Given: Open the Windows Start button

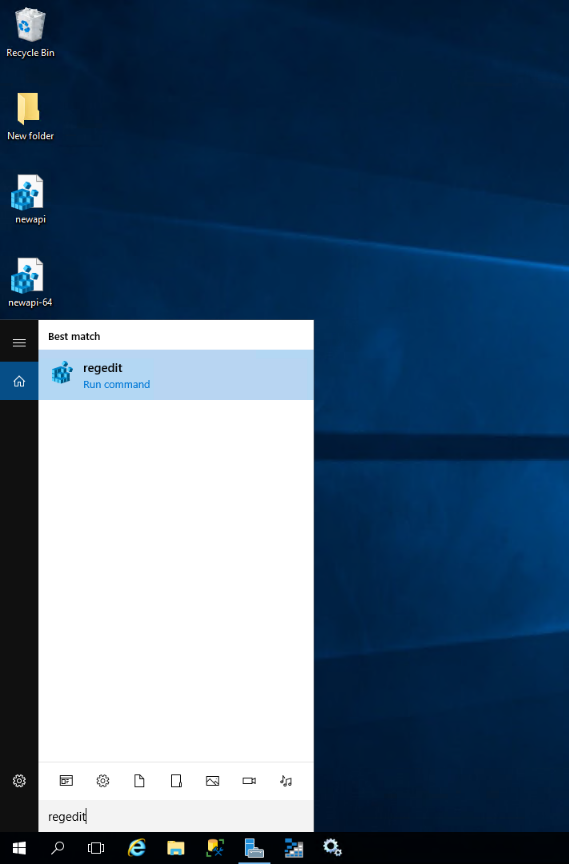Looking at the screenshot, I should pyautogui.click(x=19, y=848).
